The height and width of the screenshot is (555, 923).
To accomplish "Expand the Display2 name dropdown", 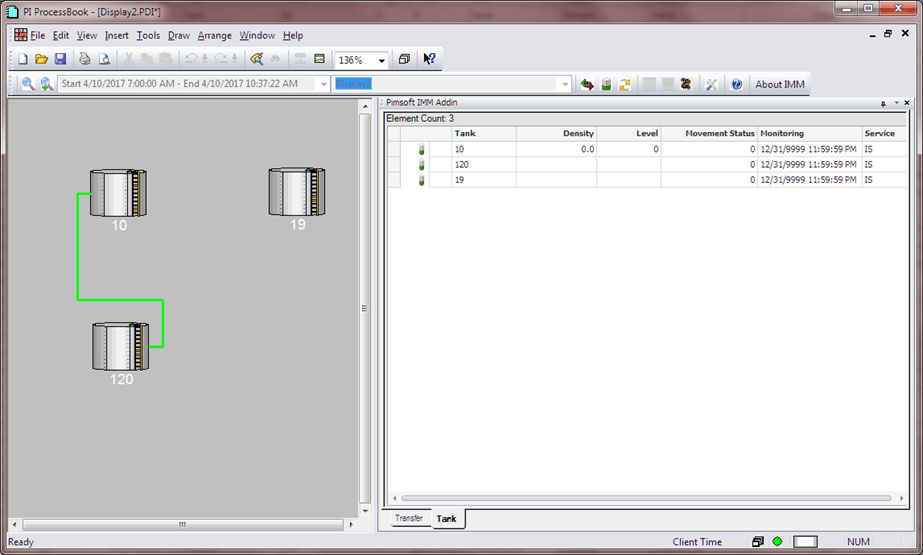I will (565, 85).
